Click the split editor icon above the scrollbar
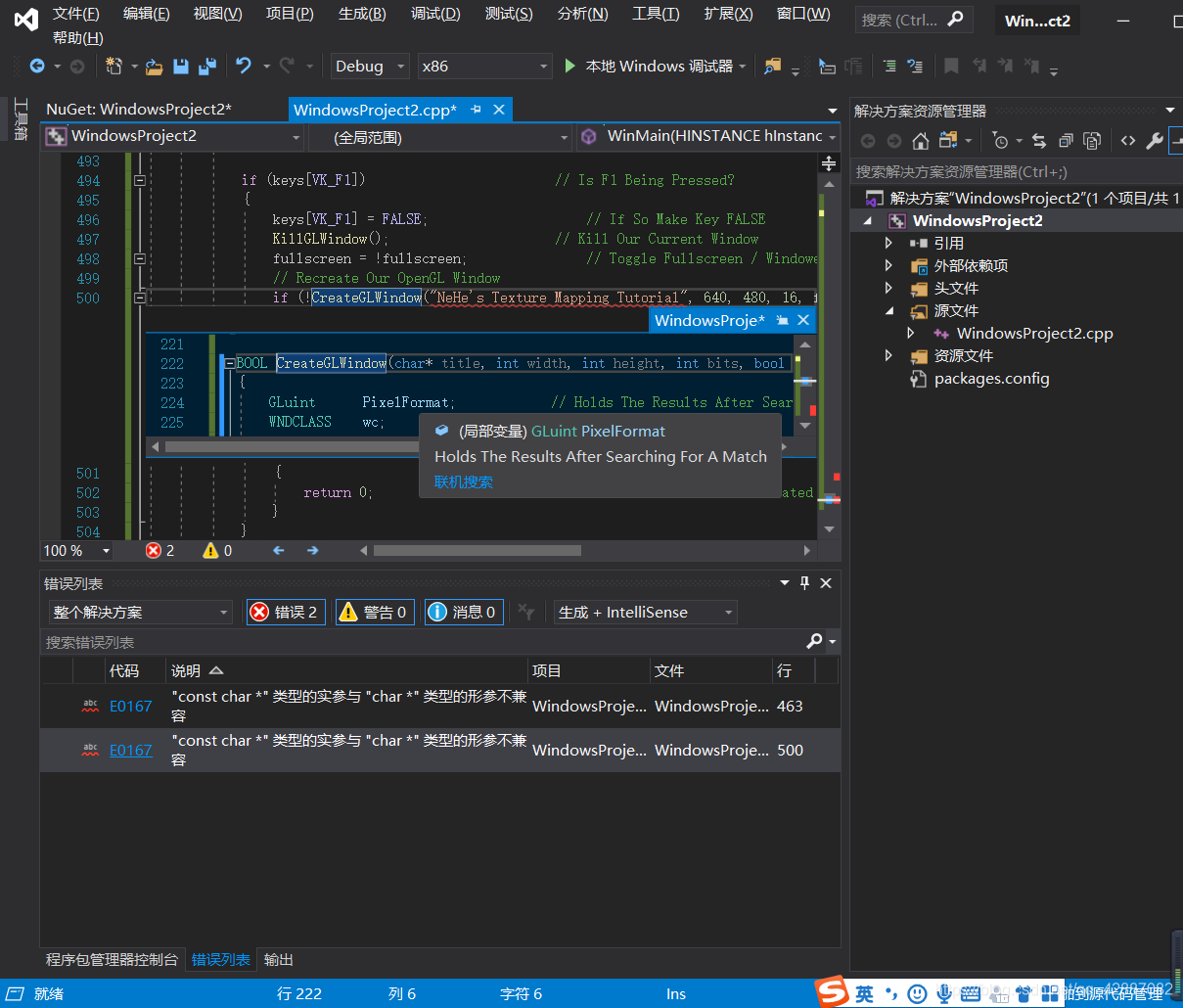1183x1008 pixels. tap(829, 163)
